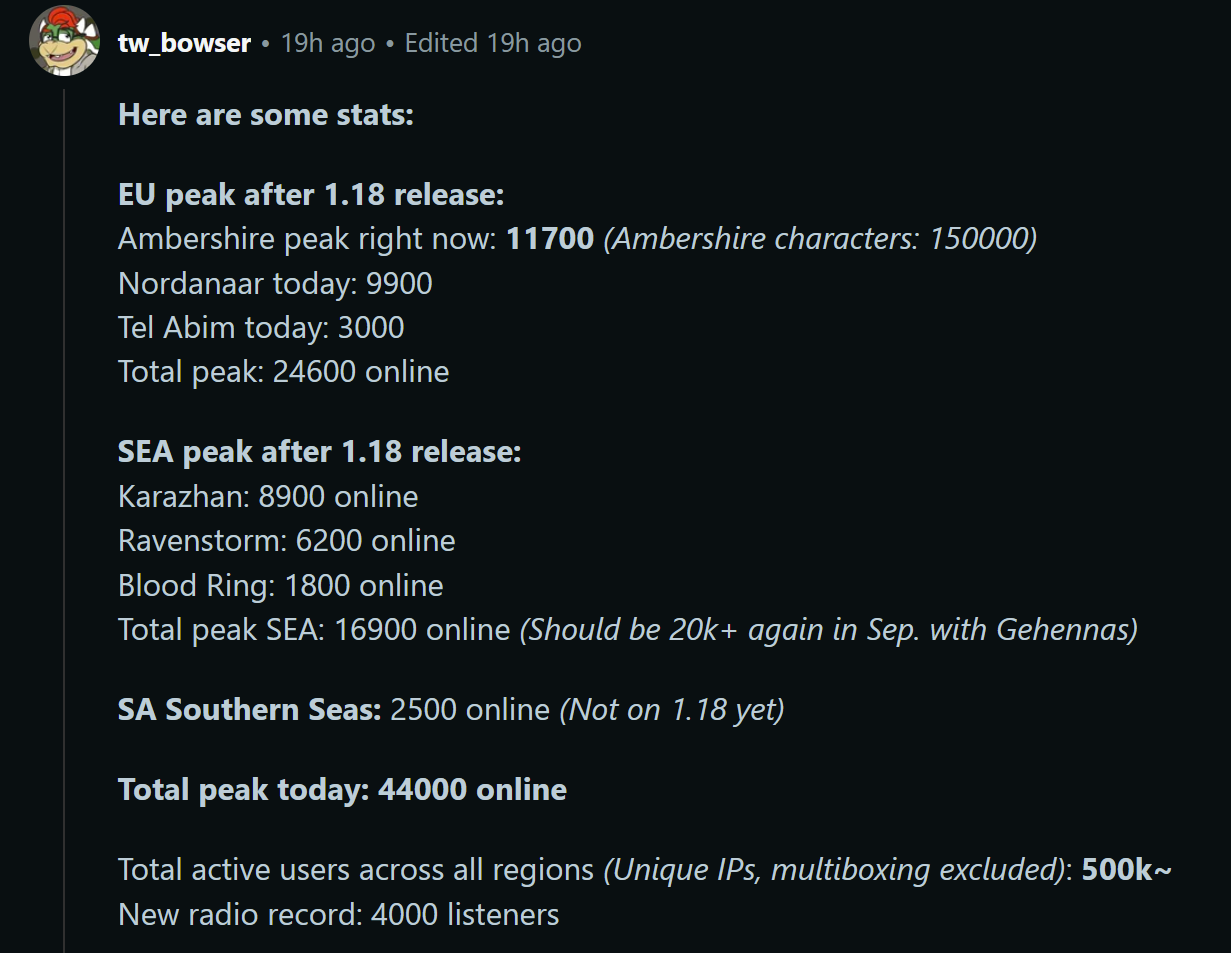Click the 'Edited 19h ago' label
The width and height of the screenshot is (1231, 953).
tap(493, 43)
